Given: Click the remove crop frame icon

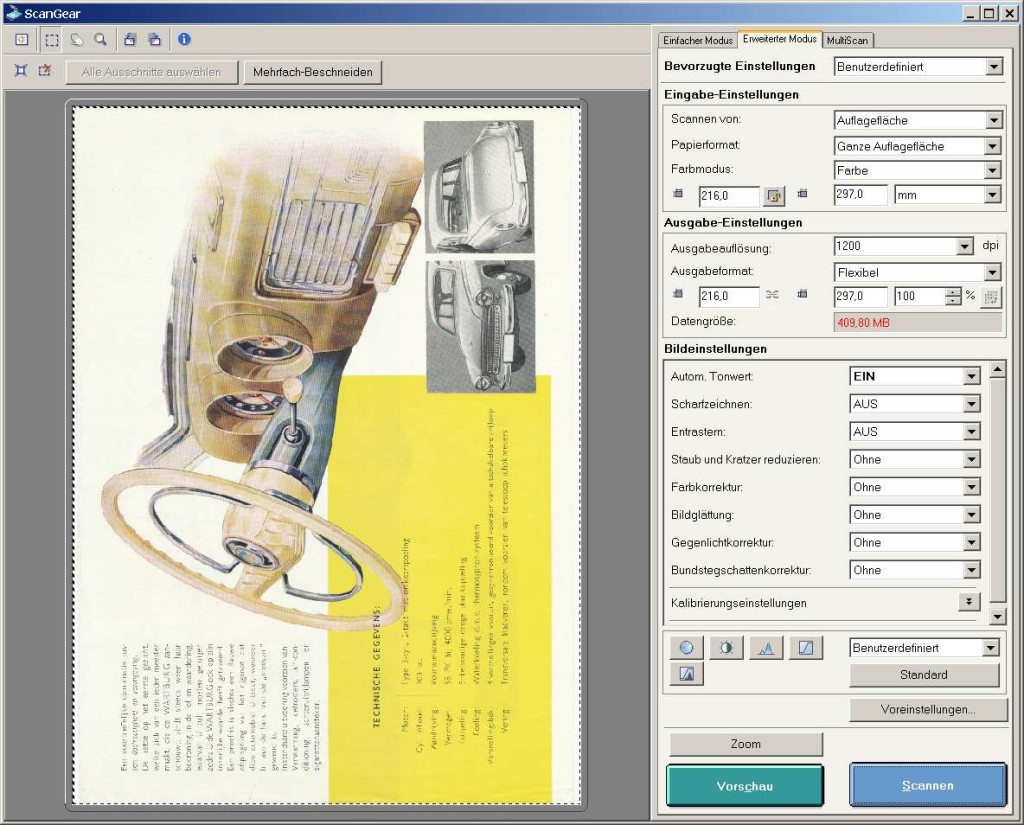Looking at the screenshot, I should click(44, 70).
